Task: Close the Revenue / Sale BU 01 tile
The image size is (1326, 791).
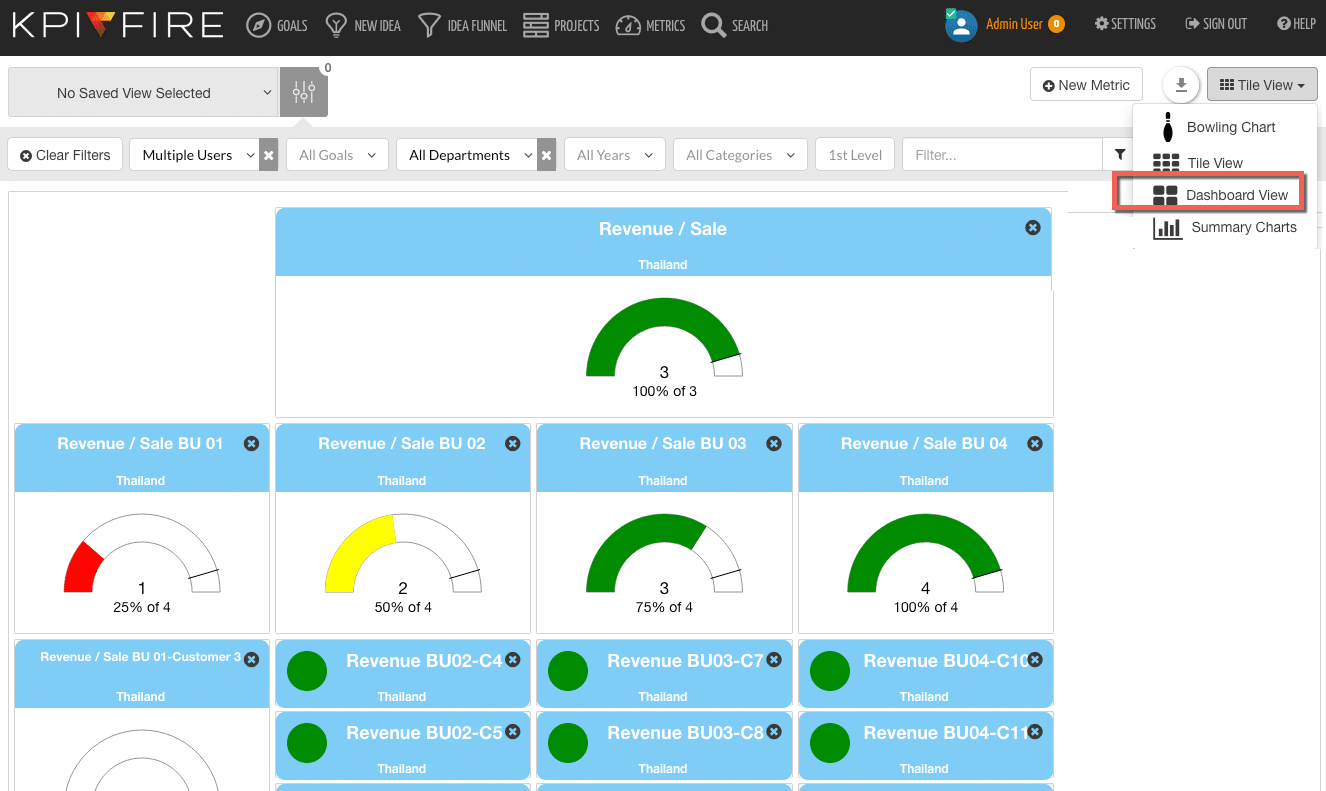Action: pos(251,443)
